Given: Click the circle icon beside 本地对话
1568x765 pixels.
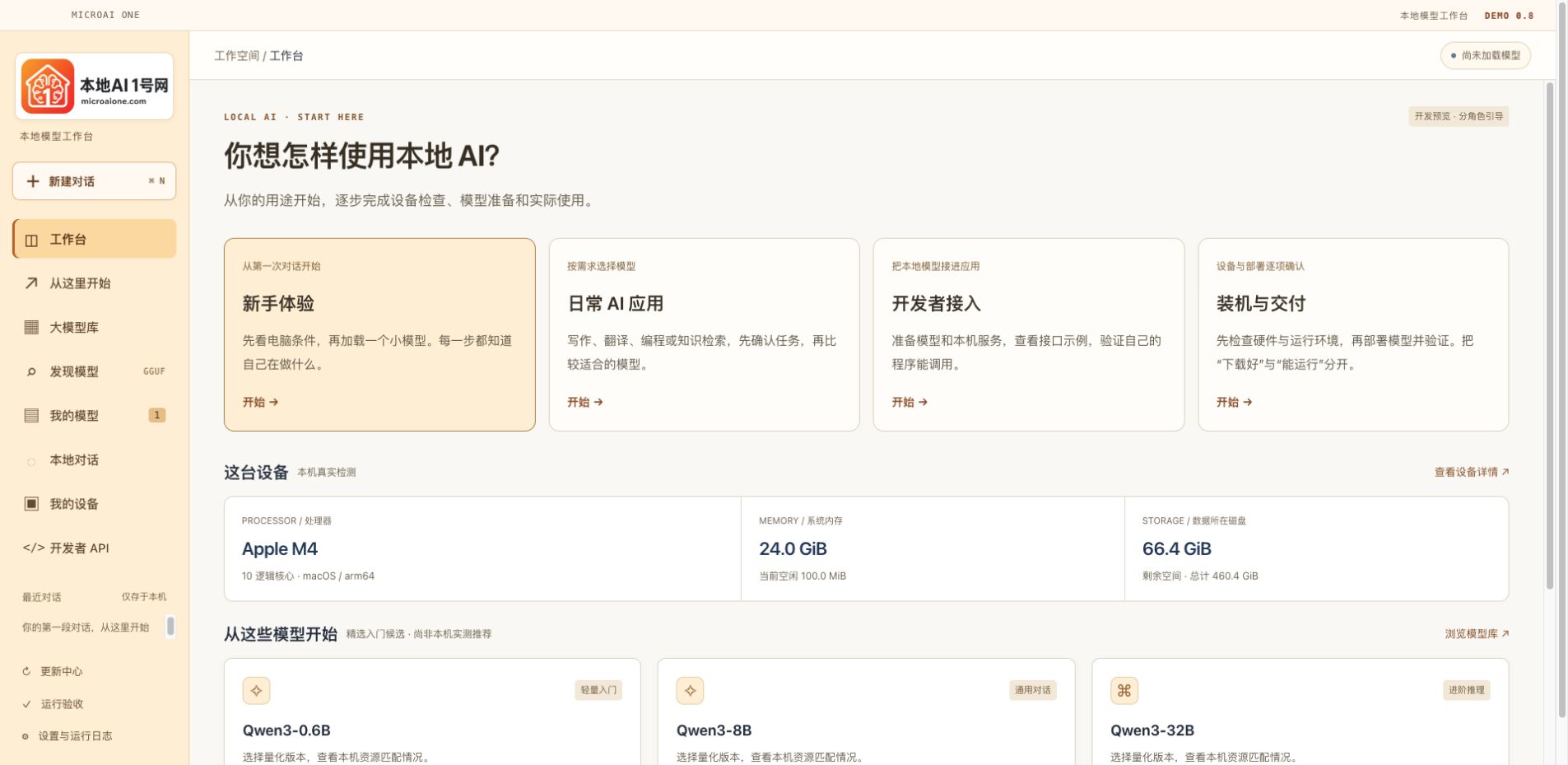Looking at the screenshot, I should point(31,460).
